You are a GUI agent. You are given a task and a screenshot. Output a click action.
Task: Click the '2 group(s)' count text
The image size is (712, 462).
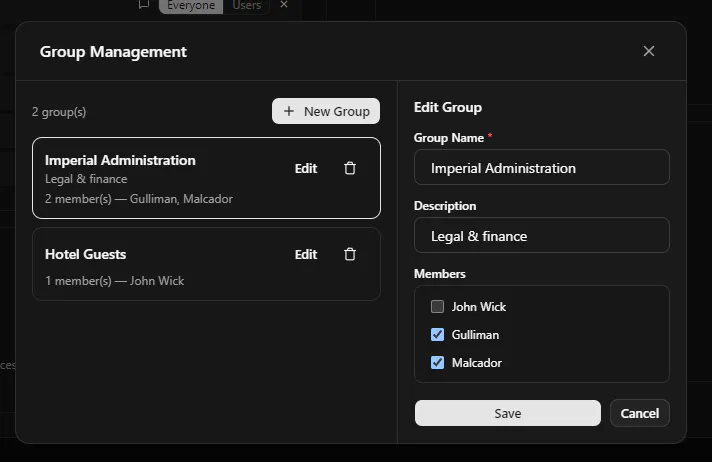(x=59, y=112)
